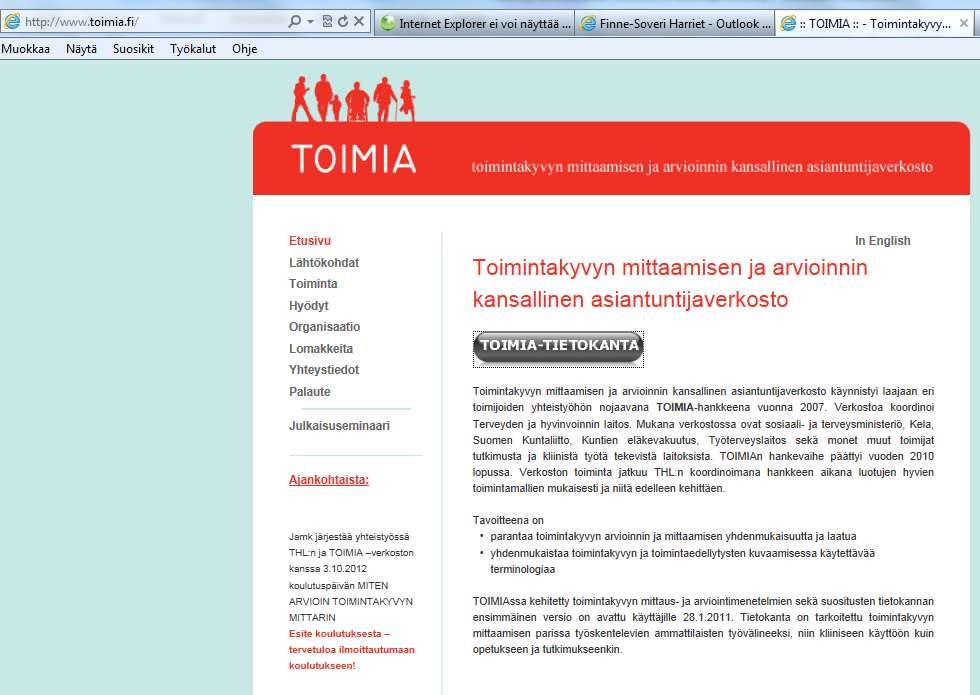Click the paragraph starting 'TOIMIAssa kehitetty toimintakyvyn'

point(703,625)
